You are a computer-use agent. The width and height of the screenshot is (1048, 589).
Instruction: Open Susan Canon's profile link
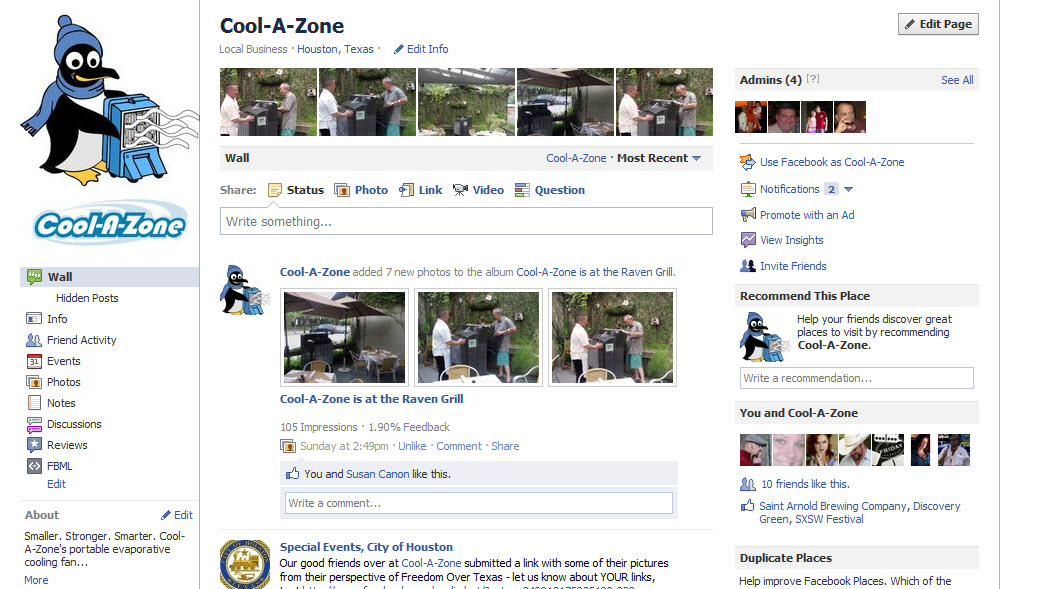(378, 474)
